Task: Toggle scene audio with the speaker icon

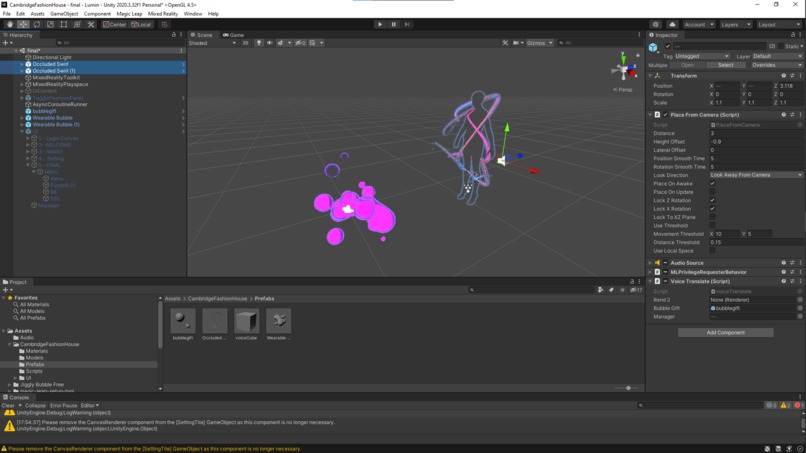Action: (x=269, y=43)
